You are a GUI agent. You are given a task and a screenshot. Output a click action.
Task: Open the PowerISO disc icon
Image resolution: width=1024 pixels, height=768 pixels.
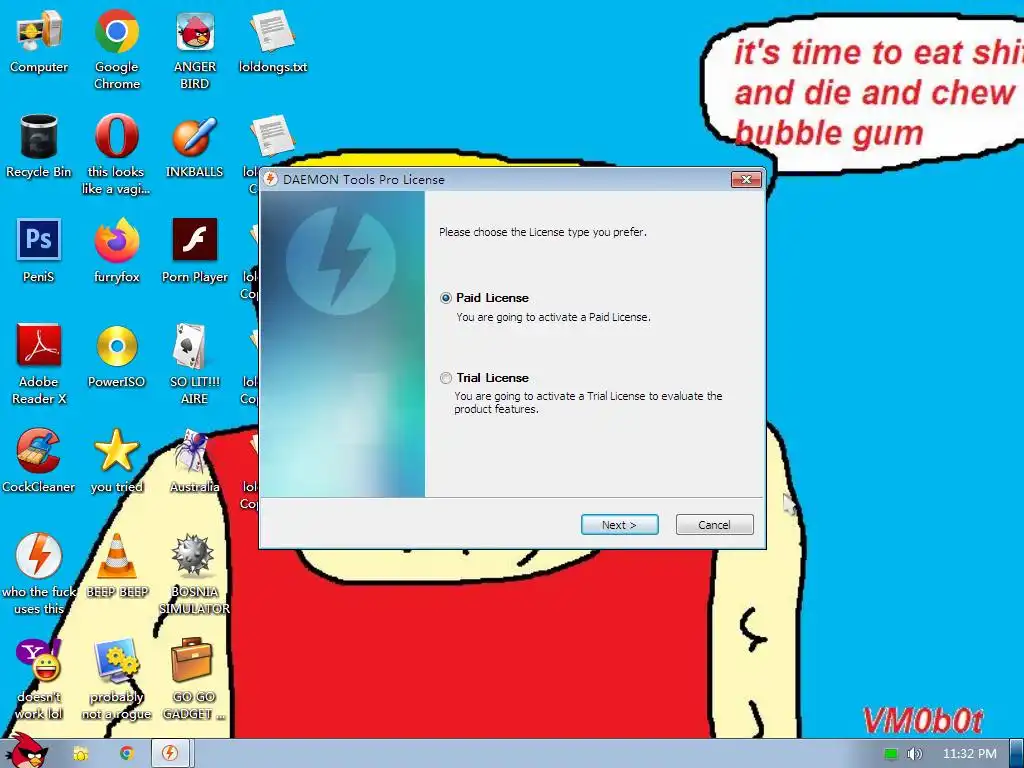tap(116, 346)
